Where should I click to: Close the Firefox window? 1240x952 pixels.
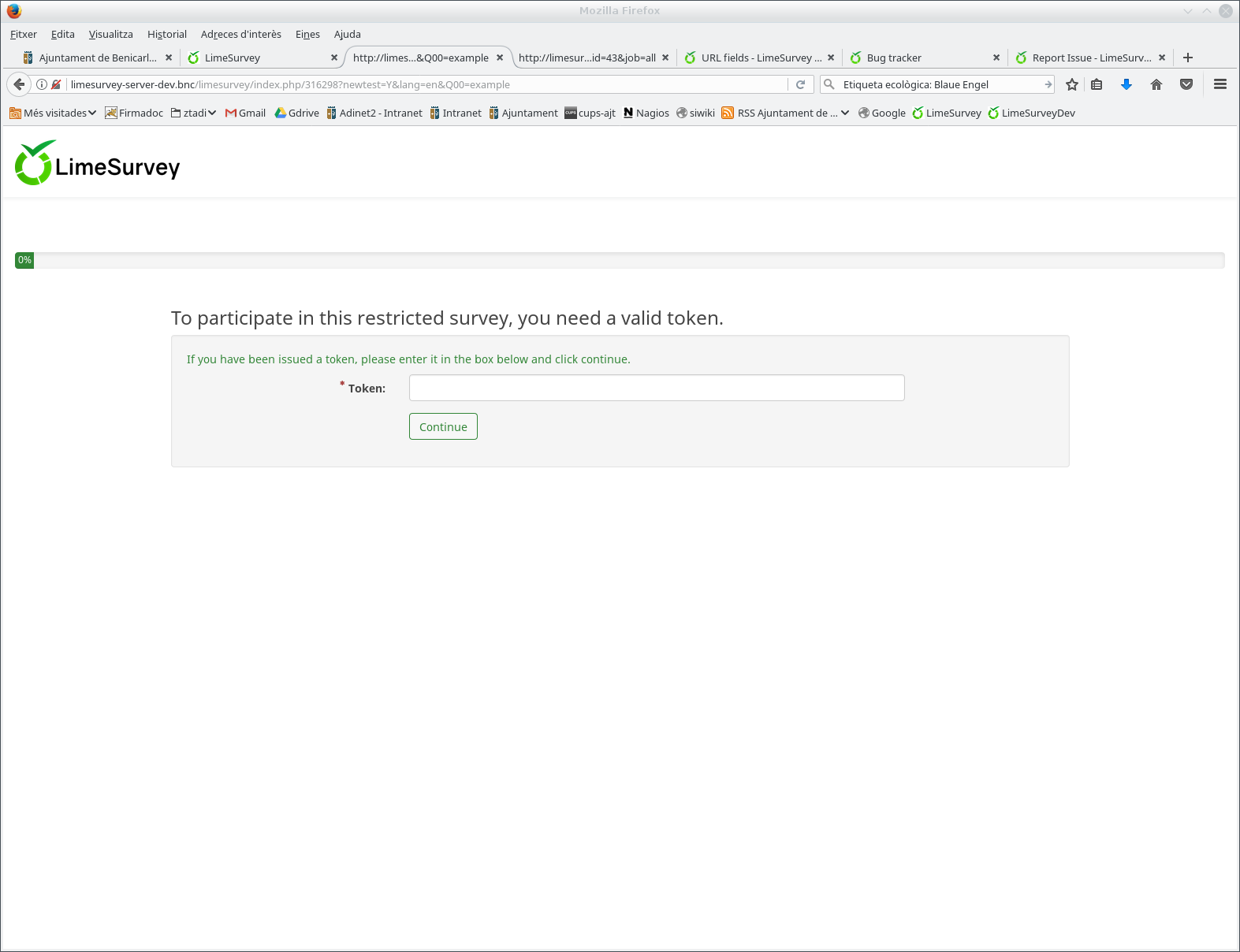tap(1226, 11)
